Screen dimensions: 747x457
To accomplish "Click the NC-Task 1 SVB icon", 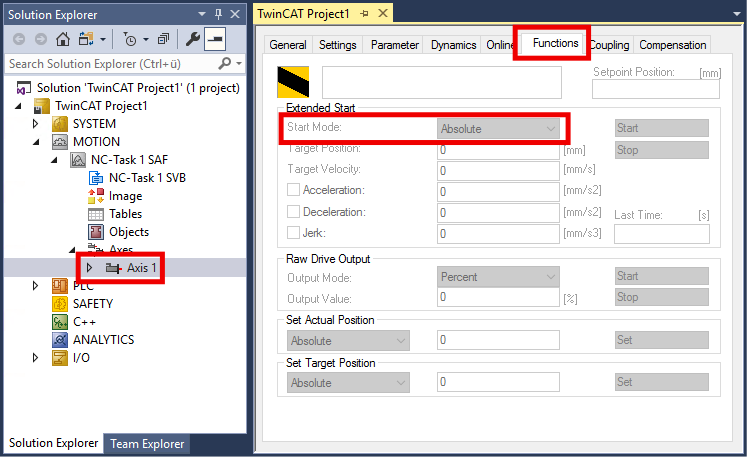I will [x=96, y=178].
